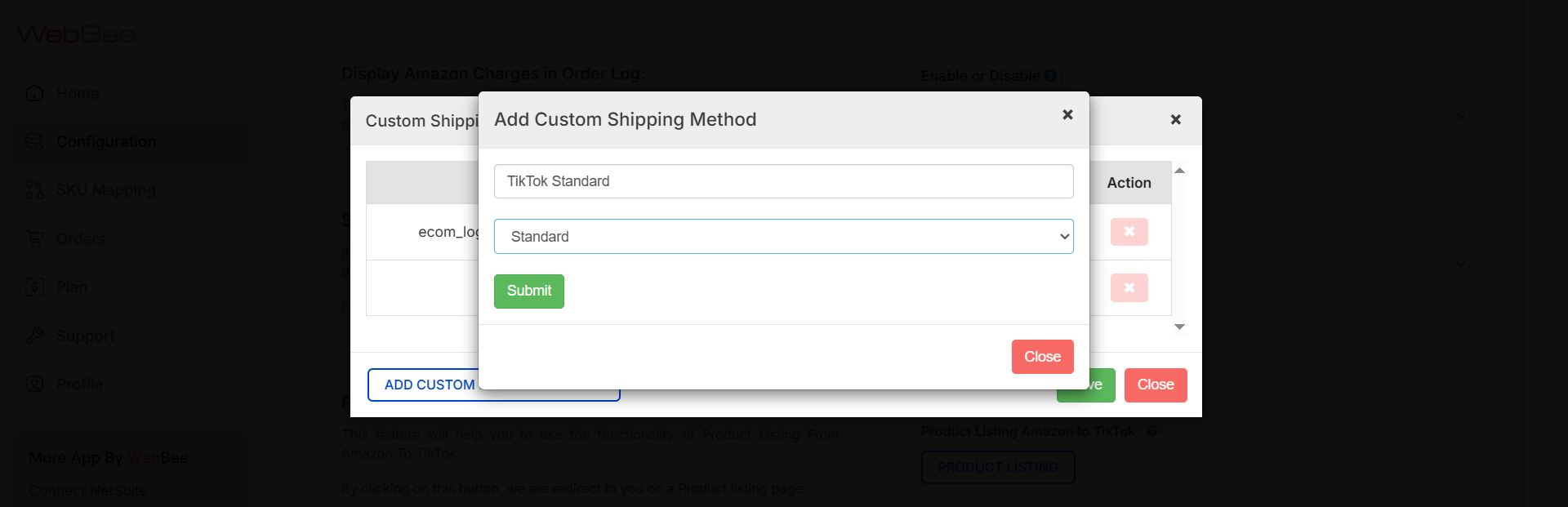Close the Custom Shipping dialog via X
The image size is (1568, 507).
click(1175, 120)
